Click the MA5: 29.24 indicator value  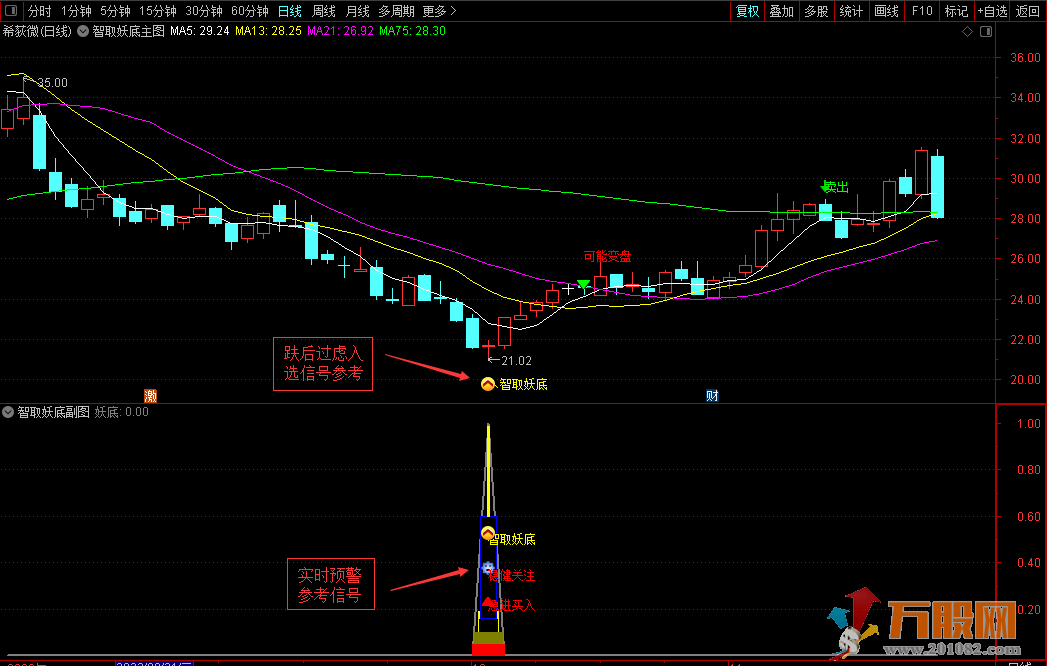pyautogui.click(x=200, y=31)
